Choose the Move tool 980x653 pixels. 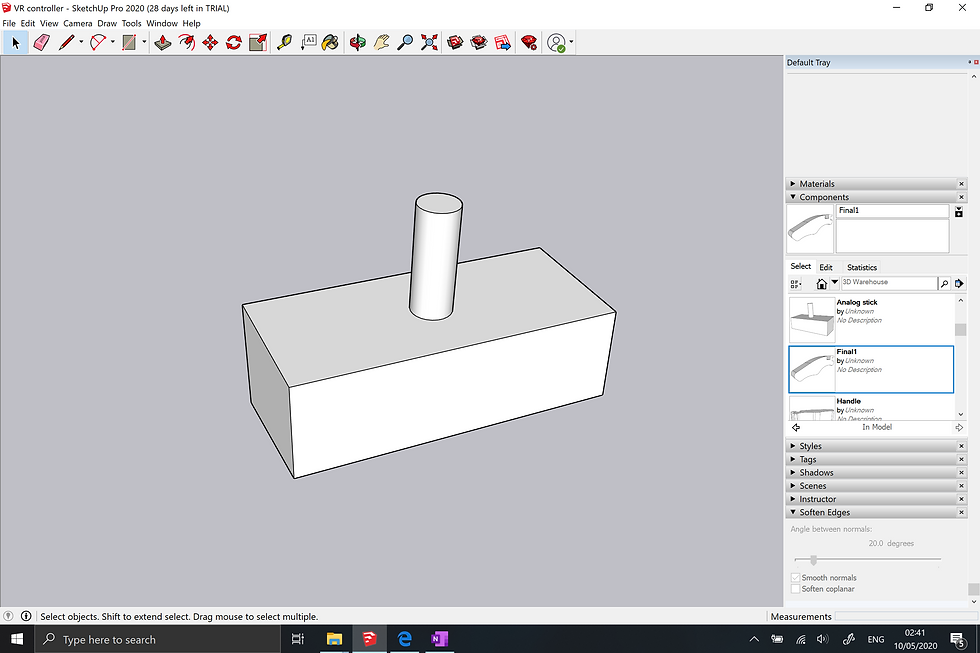[x=210, y=42]
